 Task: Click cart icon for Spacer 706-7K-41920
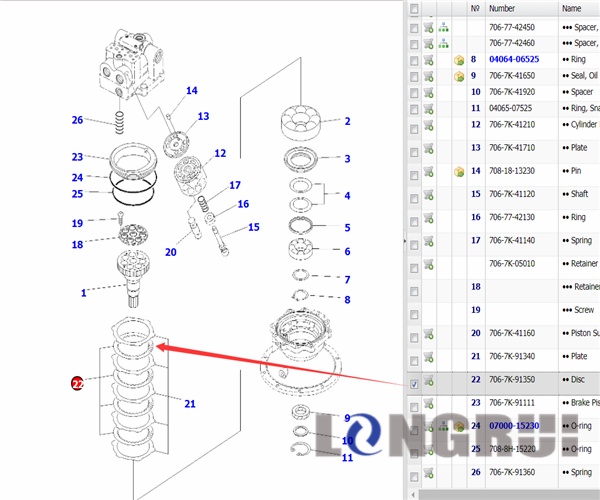pos(429,92)
